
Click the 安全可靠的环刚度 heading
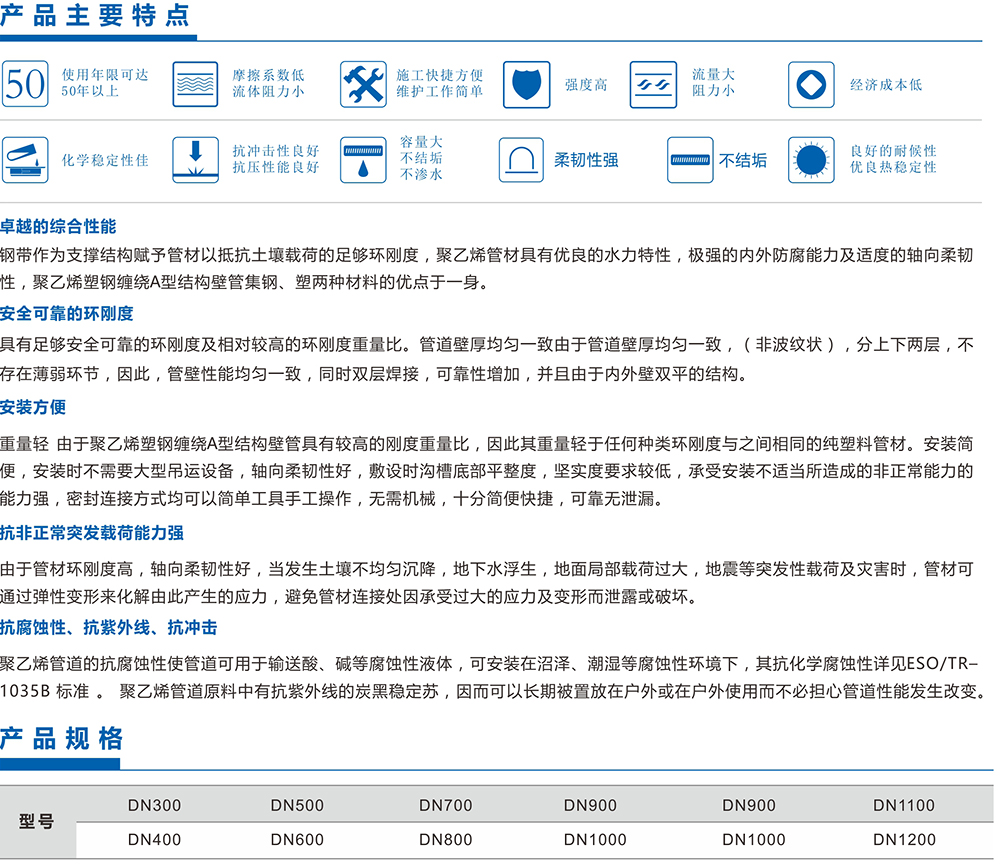67,314
